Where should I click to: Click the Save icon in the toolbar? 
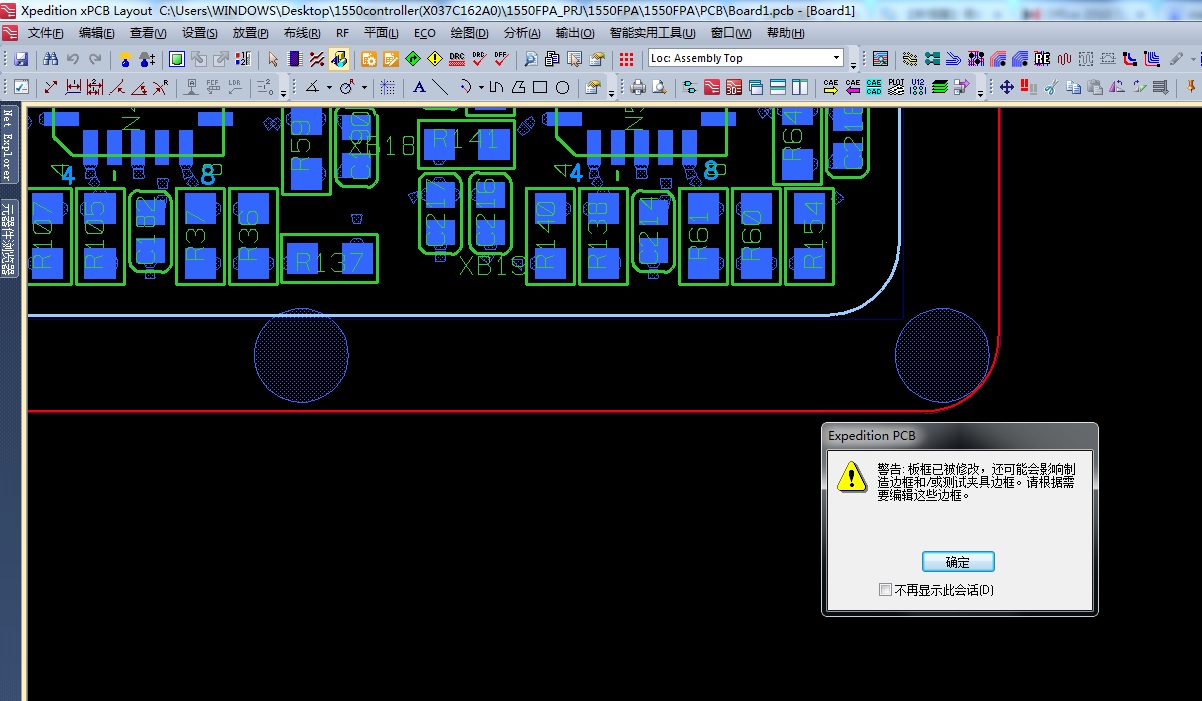pyautogui.click(x=20, y=59)
